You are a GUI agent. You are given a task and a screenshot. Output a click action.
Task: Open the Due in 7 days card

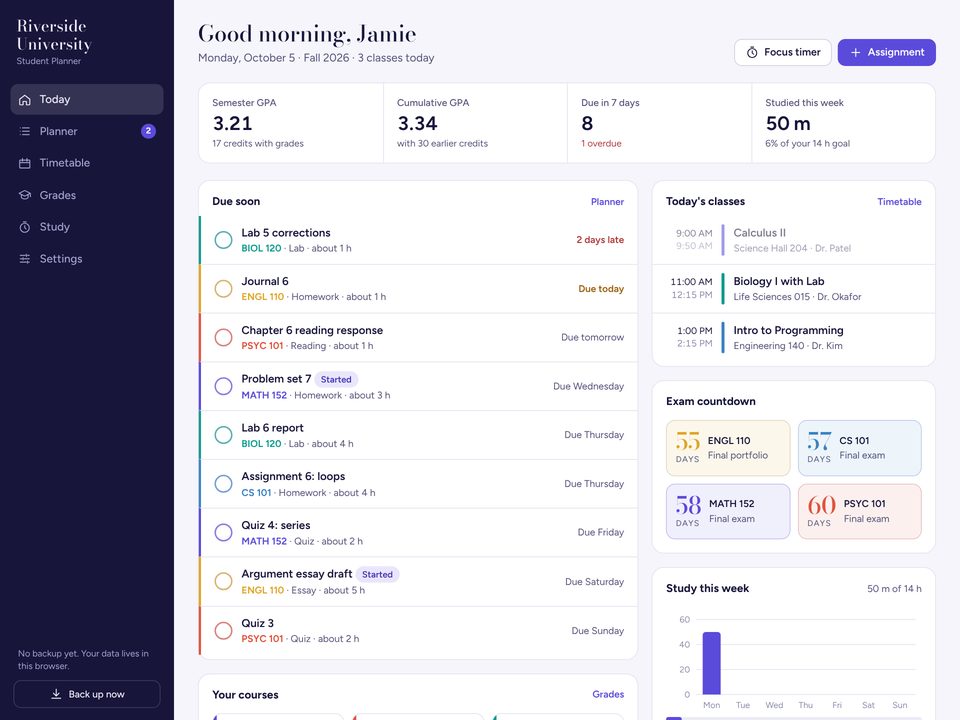(659, 123)
